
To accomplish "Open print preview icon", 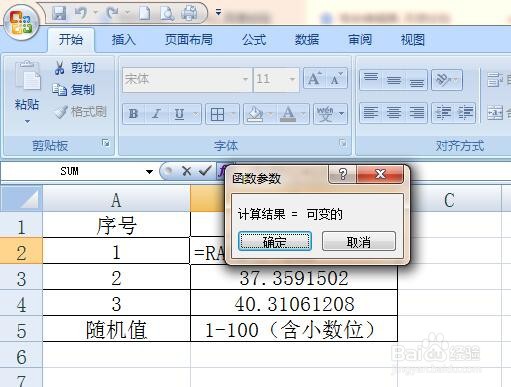I will pyautogui.click(x=167, y=13).
